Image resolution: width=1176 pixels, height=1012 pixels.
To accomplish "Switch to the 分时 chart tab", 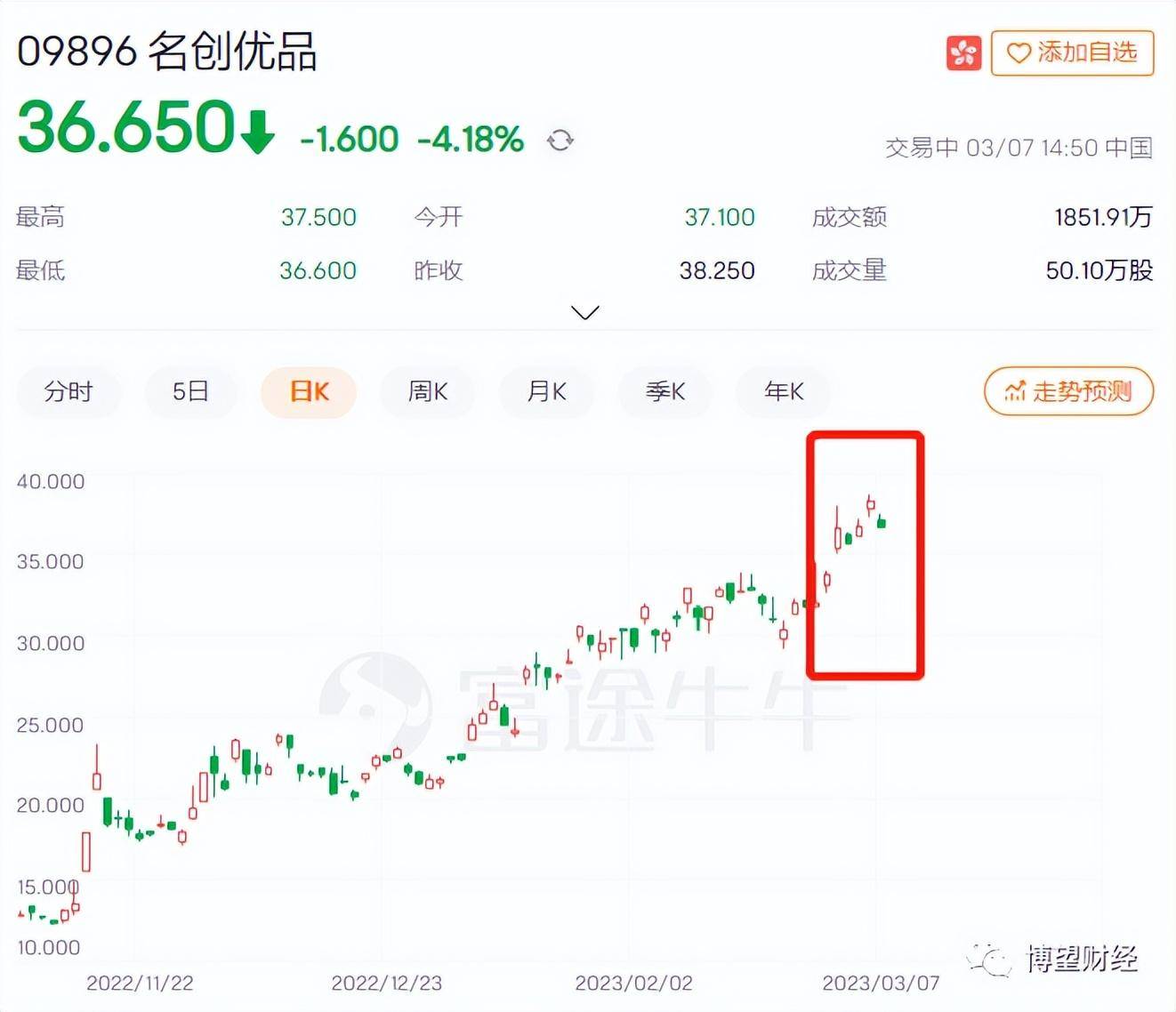I will tap(68, 391).
